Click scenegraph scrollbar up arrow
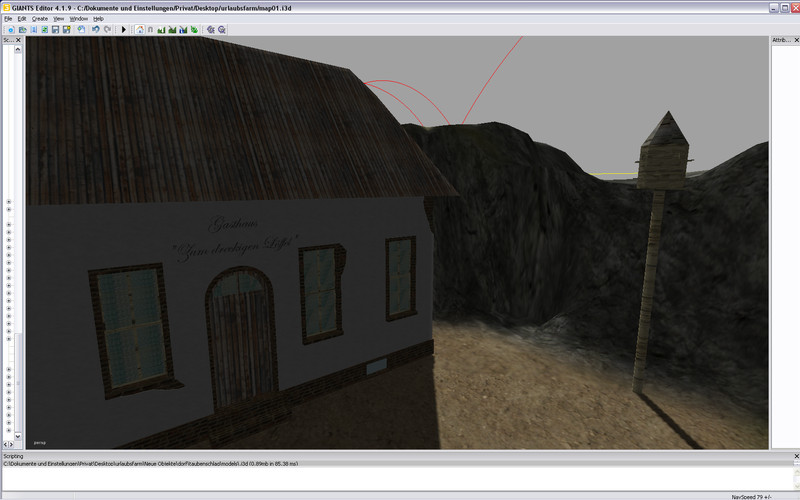The height and width of the screenshot is (500, 800). [18, 49]
